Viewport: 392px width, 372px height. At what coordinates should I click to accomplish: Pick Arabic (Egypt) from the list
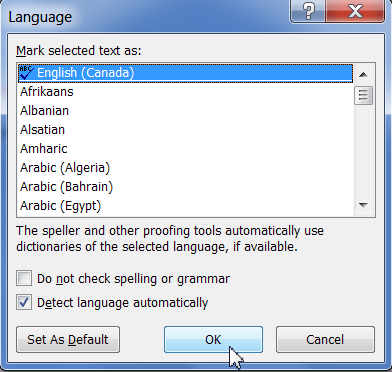click(186, 206)
